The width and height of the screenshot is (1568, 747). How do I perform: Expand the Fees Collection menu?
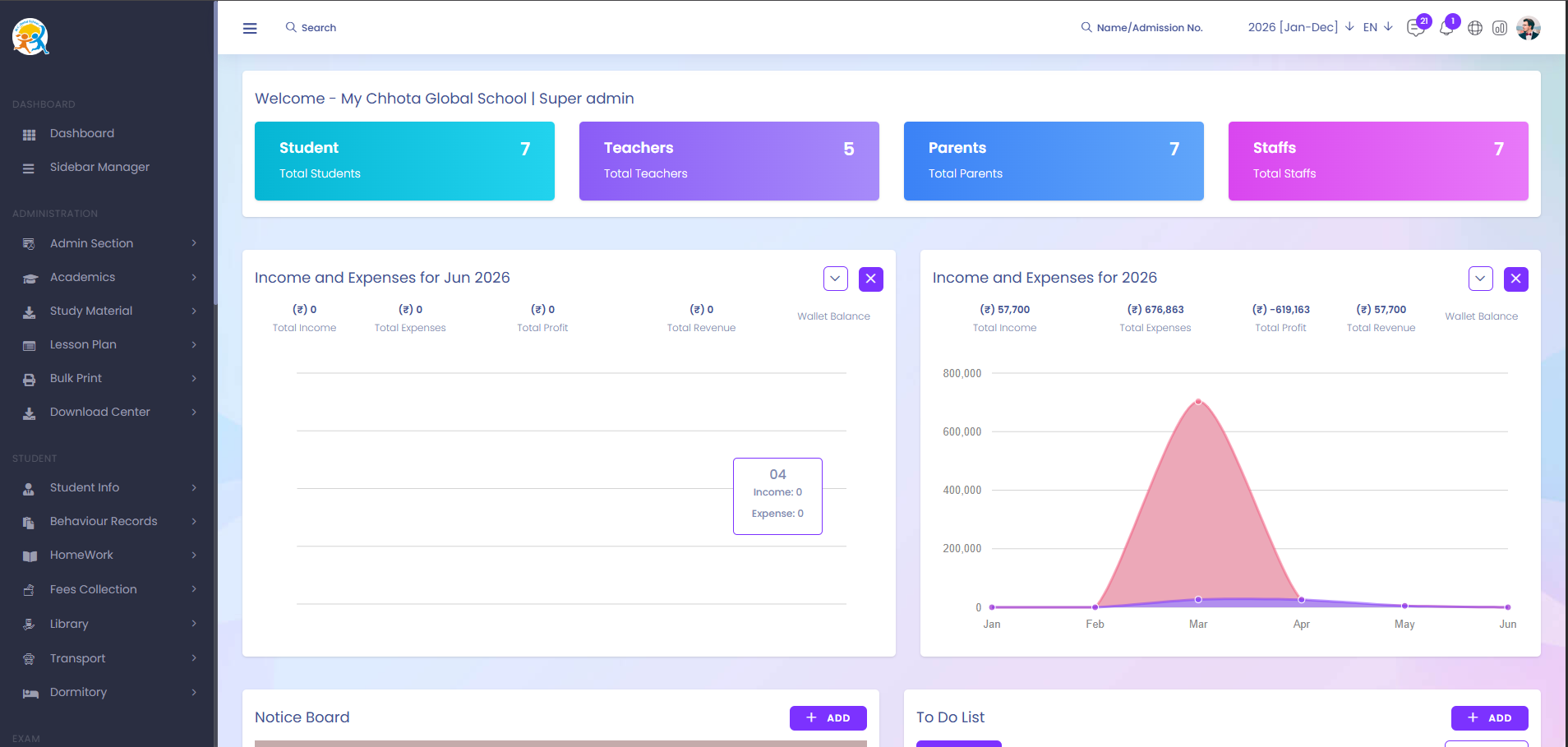coord(108,589)
